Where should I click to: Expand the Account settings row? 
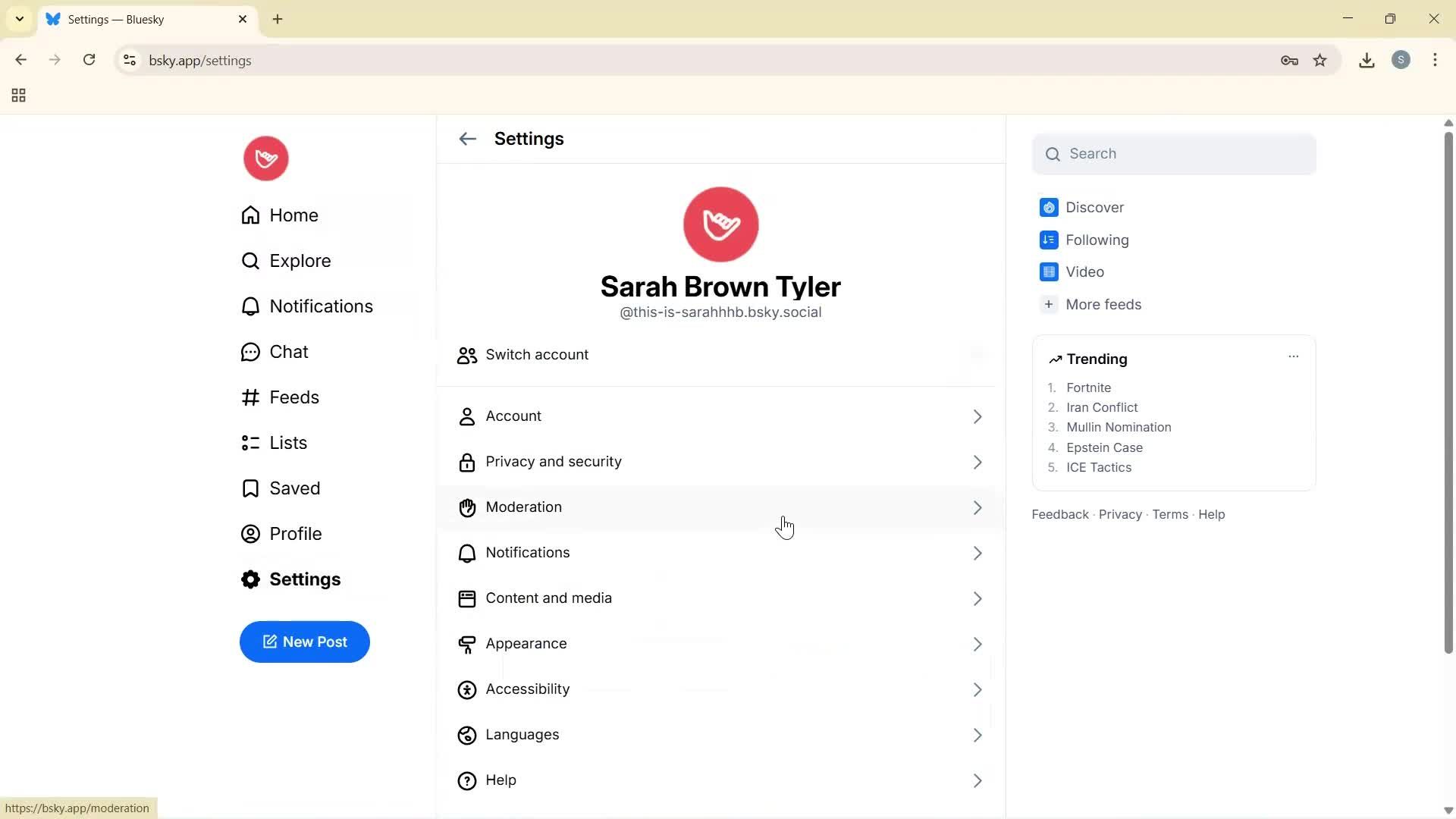[x=720, y=416]
